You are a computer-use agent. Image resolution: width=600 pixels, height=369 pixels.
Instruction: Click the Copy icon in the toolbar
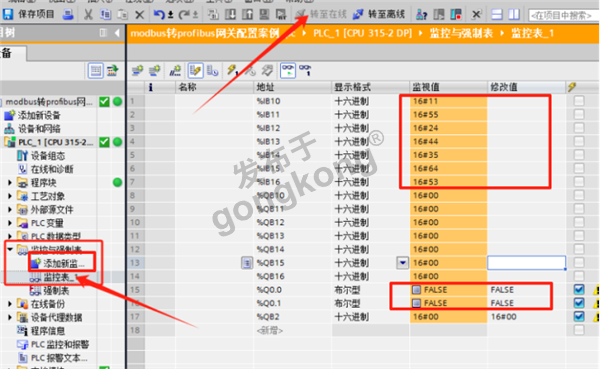pyautogui.click(x=105, y=15)
